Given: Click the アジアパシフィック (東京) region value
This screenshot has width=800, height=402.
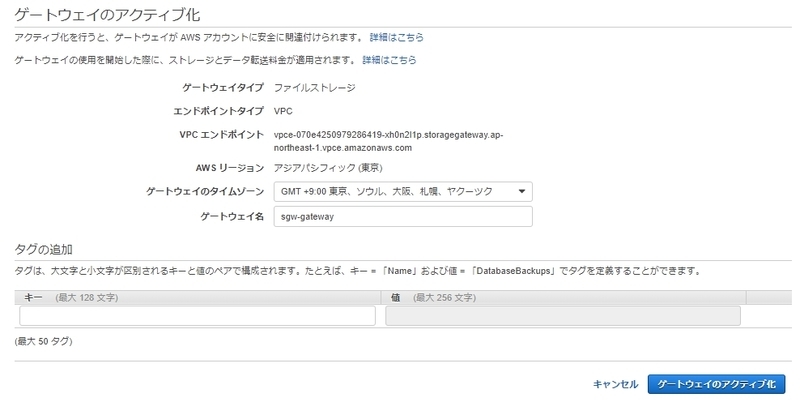Looking at the screenshot, I should pos(328,168).
